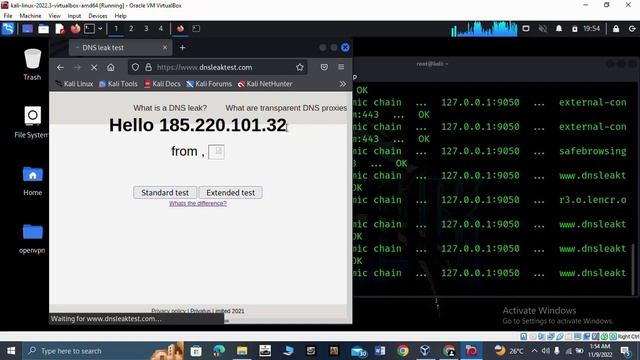Open the File System desktop icon
This screenshot has width=640, height=360.
tap(32, 122)
